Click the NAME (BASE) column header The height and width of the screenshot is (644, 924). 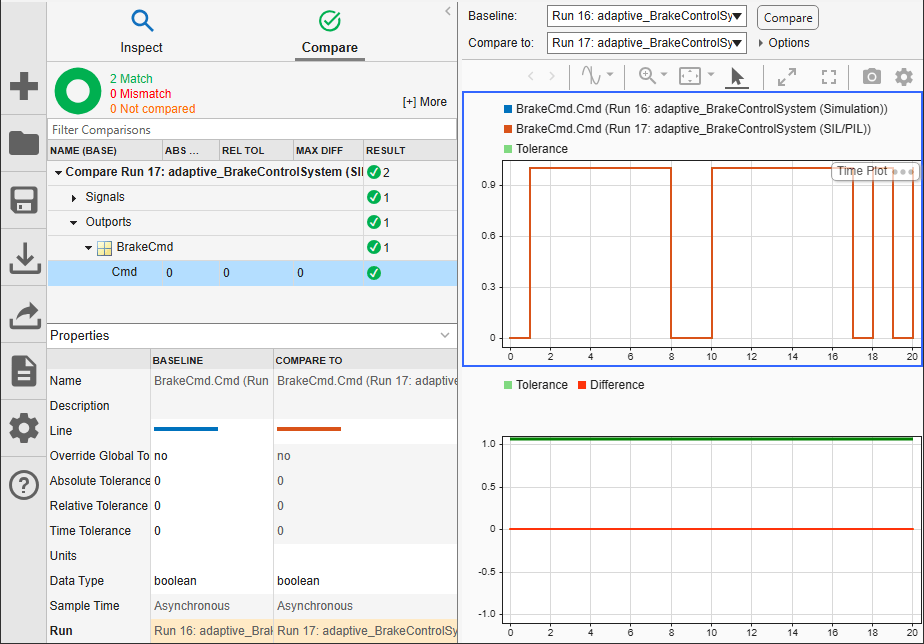[104, 150]
